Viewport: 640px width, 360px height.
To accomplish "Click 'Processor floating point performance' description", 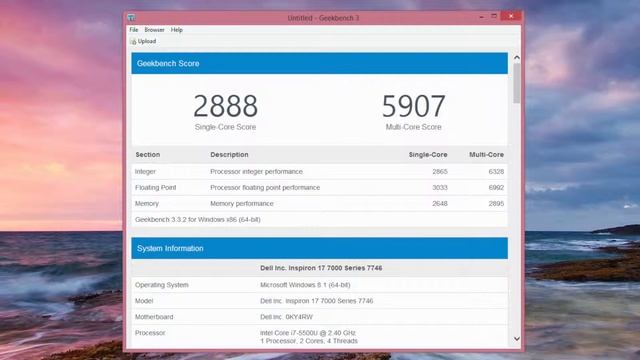I will 265,187.
